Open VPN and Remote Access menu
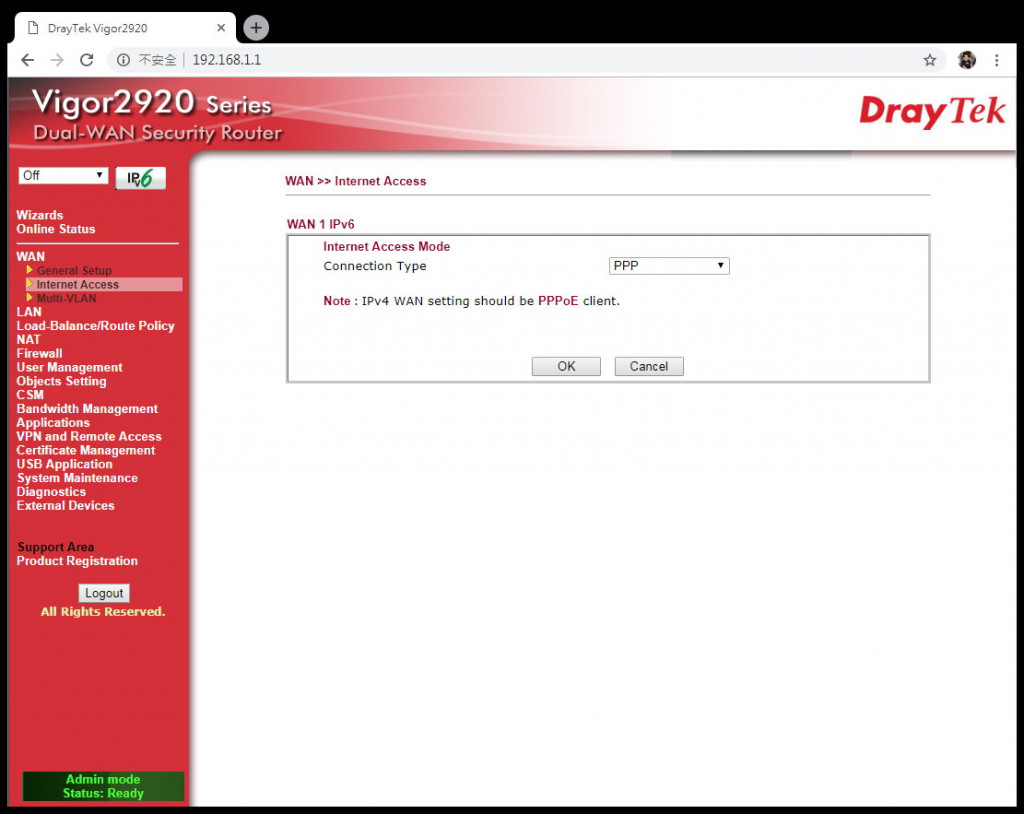The width and height of the screenshot is (1024, 814). (x=89, y=436)
